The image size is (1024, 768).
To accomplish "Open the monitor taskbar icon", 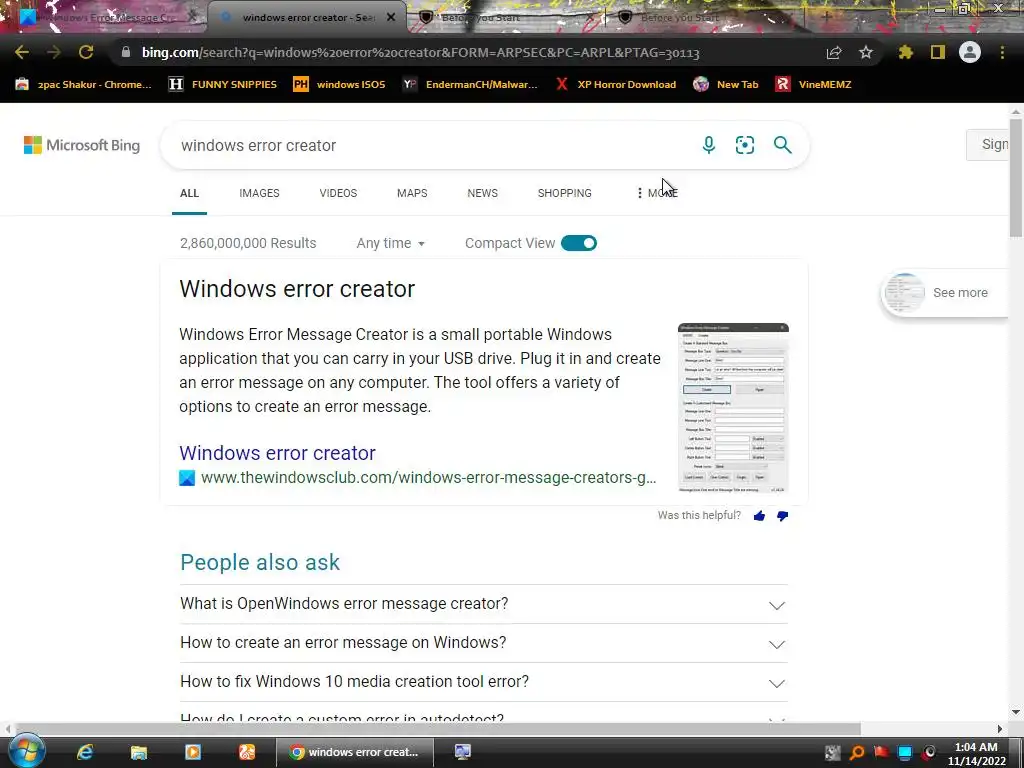I will [x=463, y=752].
